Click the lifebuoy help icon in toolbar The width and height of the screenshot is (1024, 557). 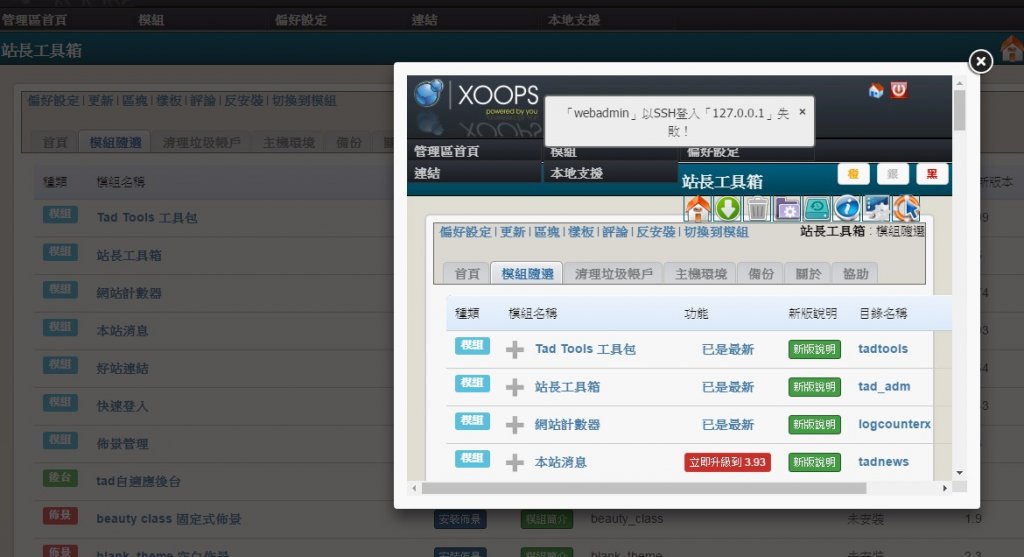click(x=906, y=208)
